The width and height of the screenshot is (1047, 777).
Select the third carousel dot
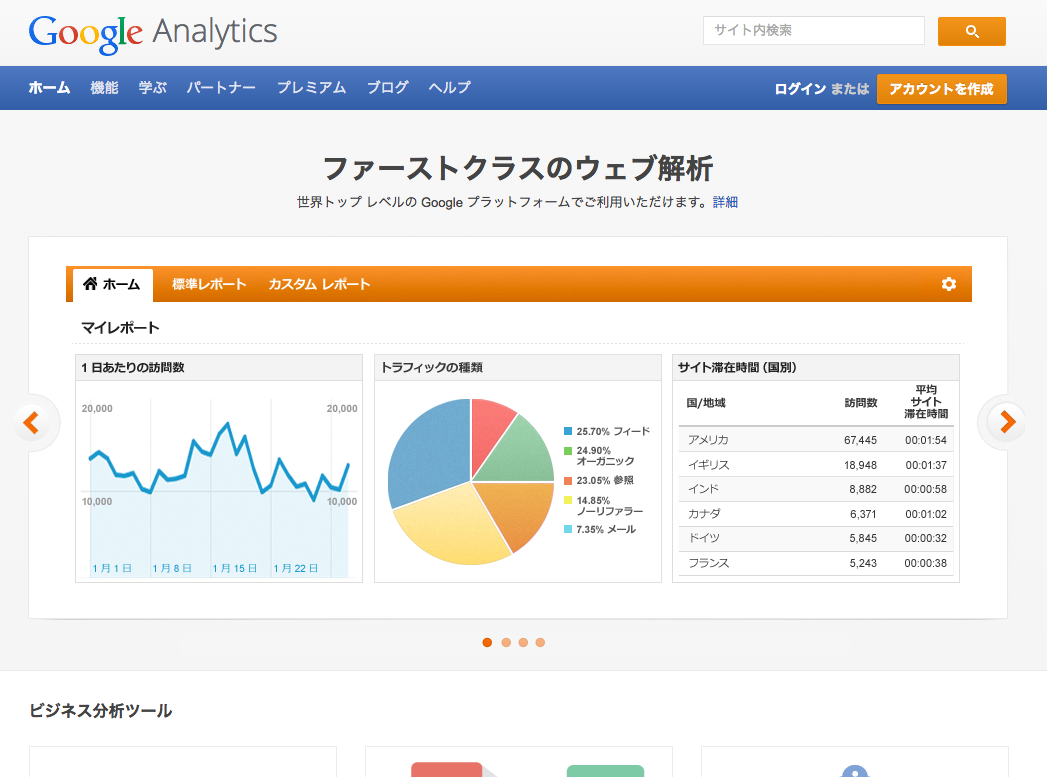pyautogui.click(x=523, y=643)
